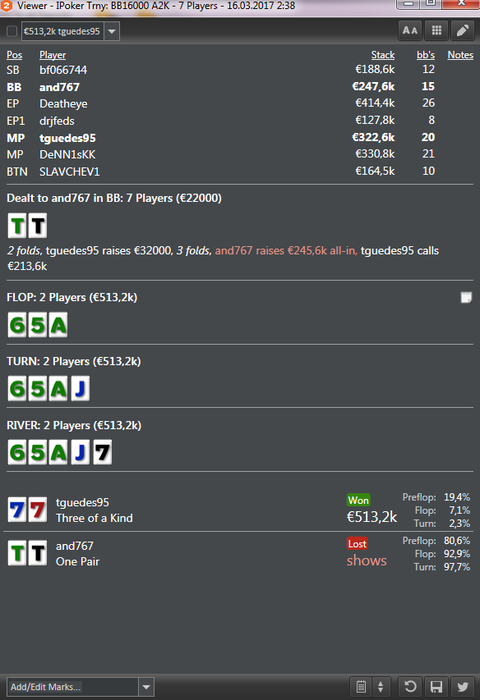The height and width of the screenshot is (700, 480).
Task: Share hand via Twitter icon
Action: point(463,686)
